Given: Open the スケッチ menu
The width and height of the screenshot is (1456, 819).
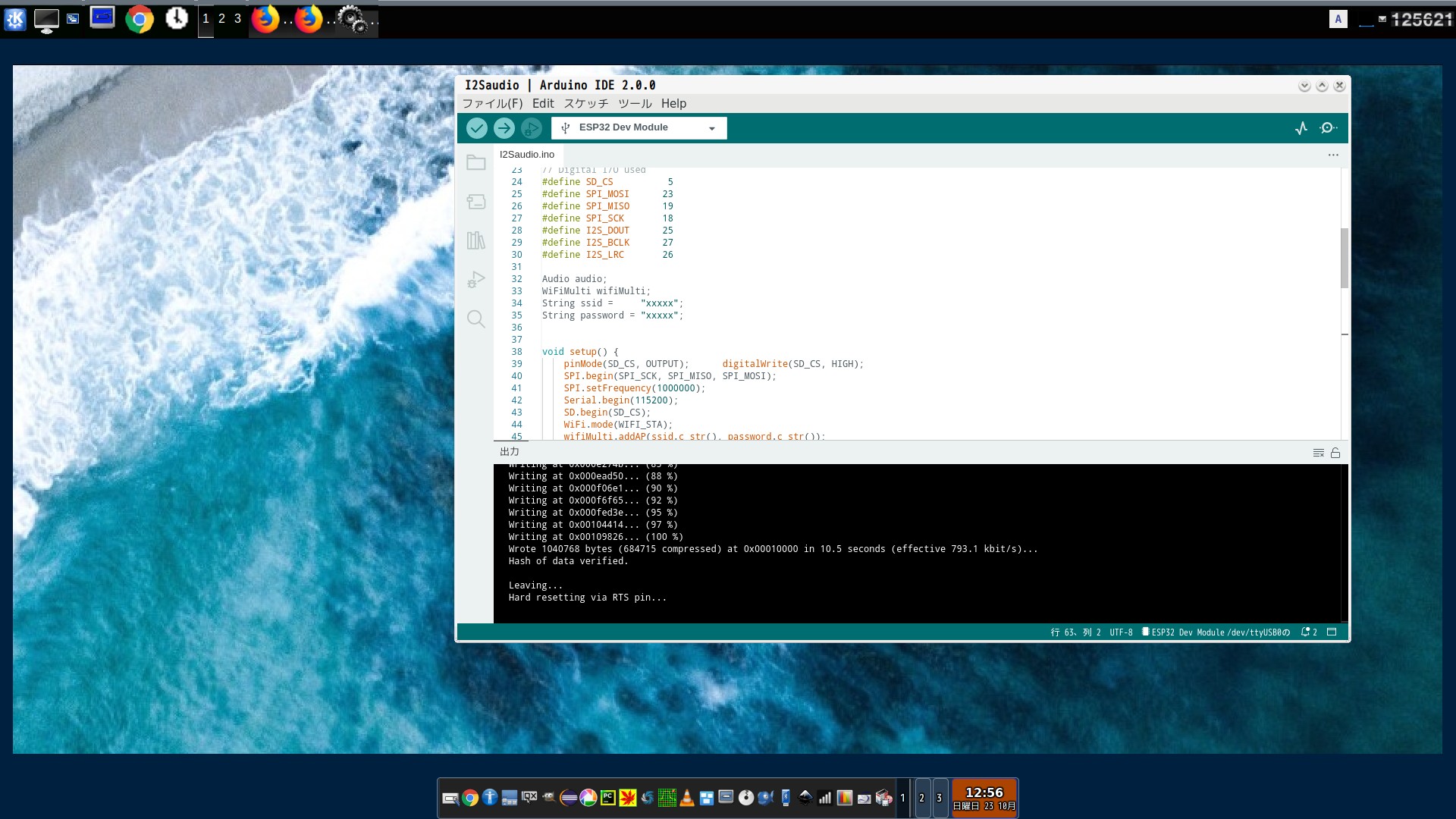Looking at the screenshot, I should (x=587, y=104).
